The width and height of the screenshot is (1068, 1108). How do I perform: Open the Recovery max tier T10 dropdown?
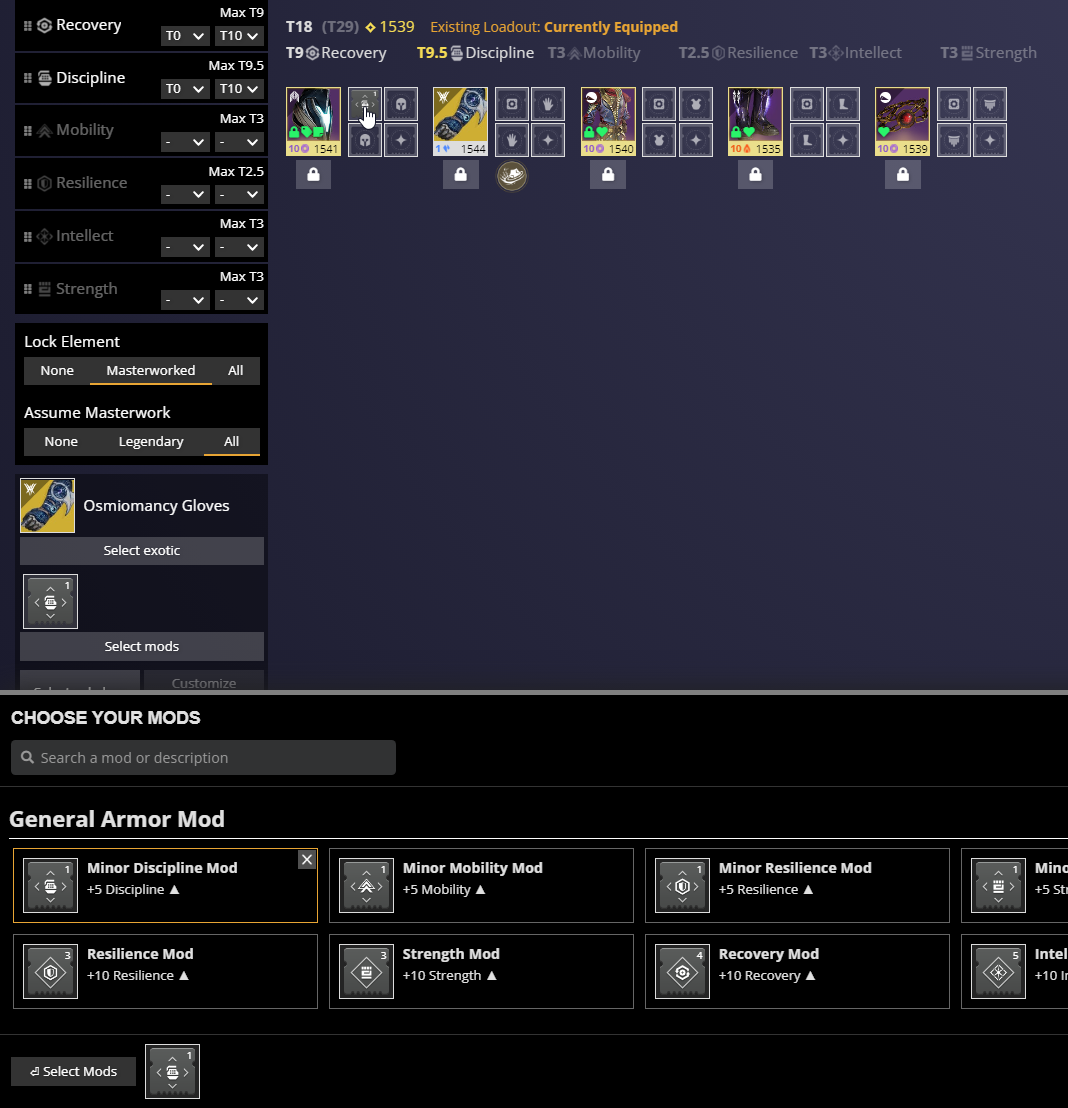click(239, 35)
